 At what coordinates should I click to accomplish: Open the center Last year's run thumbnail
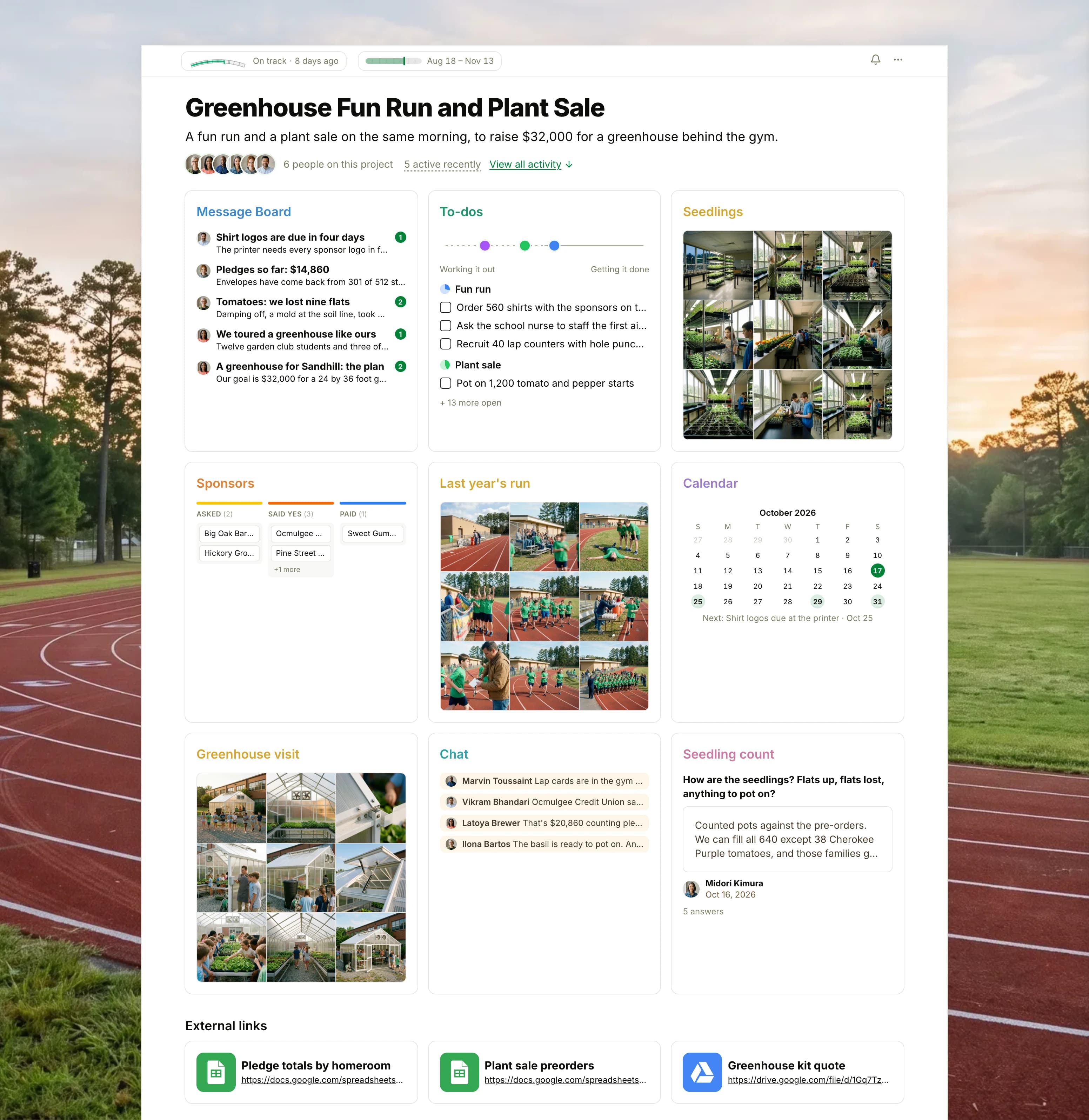click(544, 606)
